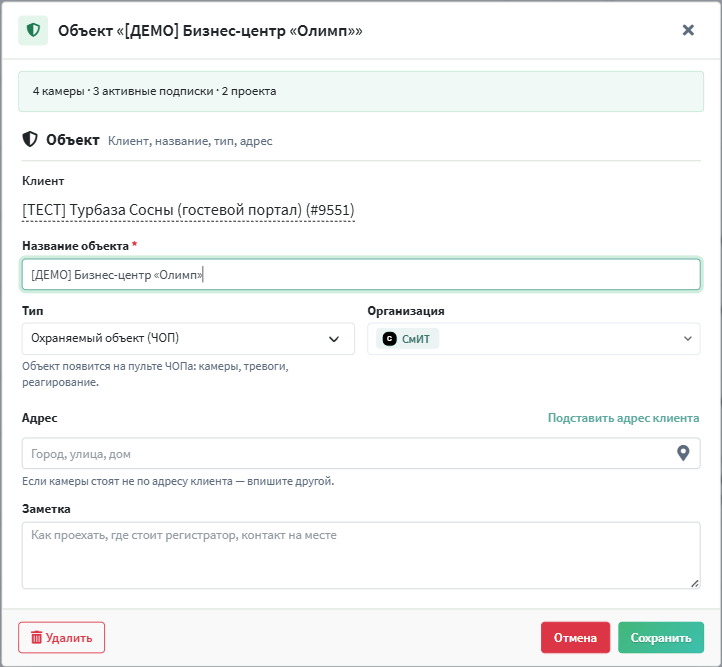The width and height of the screenshot is (722, 667).
Task: Click the Заметка textarea resize handle
Action: (695, 583)
